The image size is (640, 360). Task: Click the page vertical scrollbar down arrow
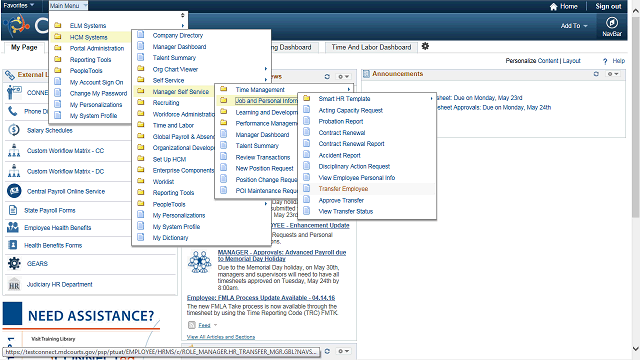[x=636, y=349]
